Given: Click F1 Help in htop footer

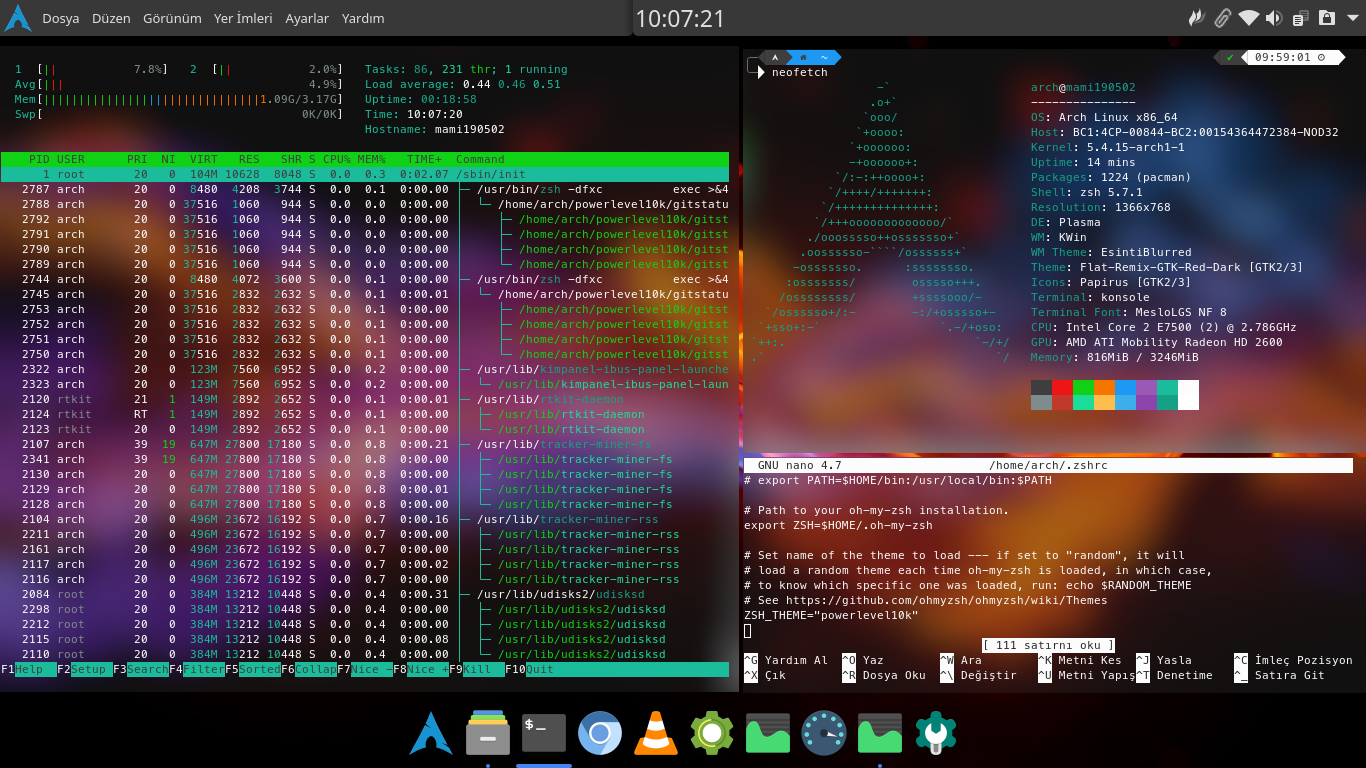Looking at the screenshot, I should 28,669.
